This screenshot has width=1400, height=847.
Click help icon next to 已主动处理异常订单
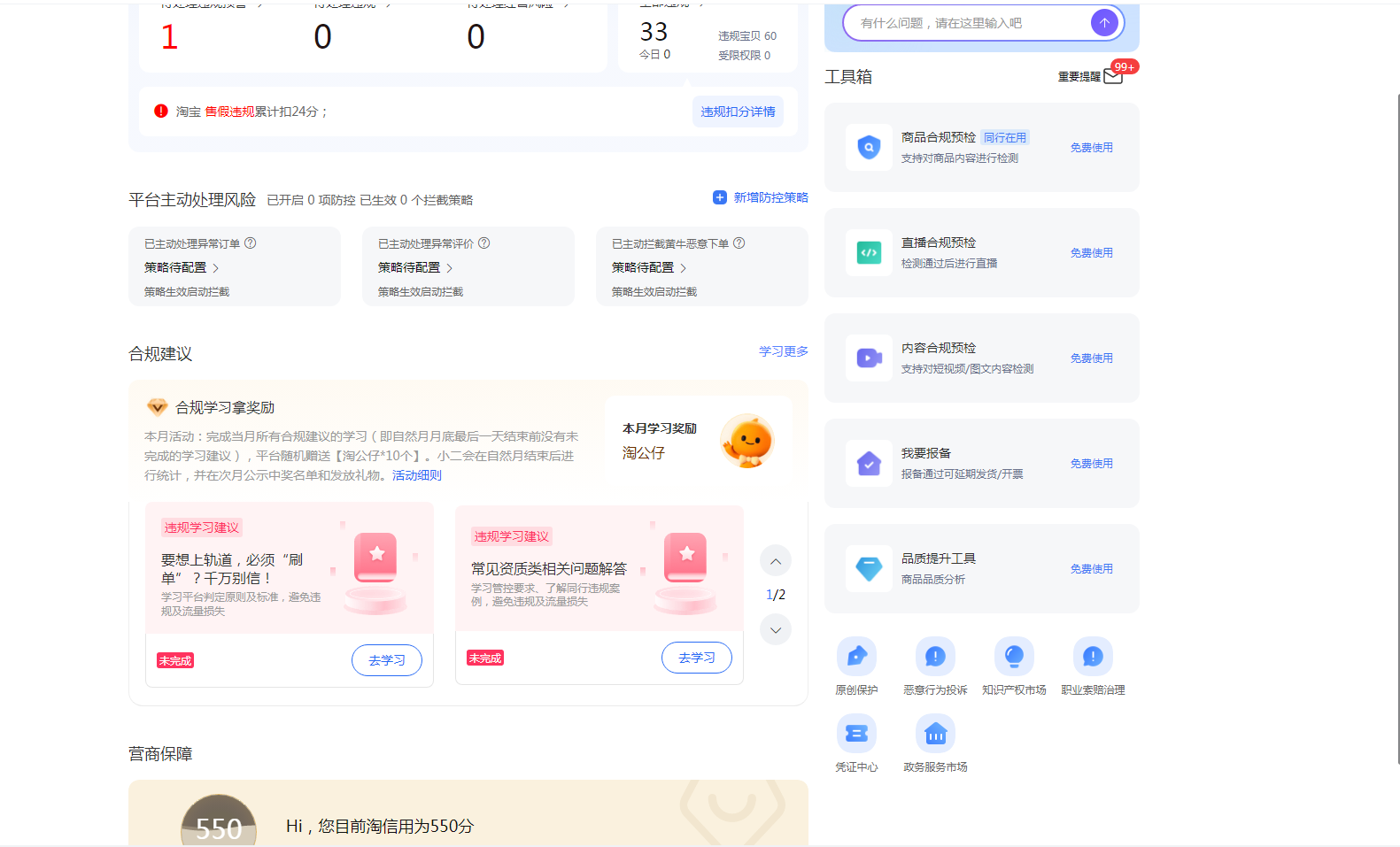[251, 243]
